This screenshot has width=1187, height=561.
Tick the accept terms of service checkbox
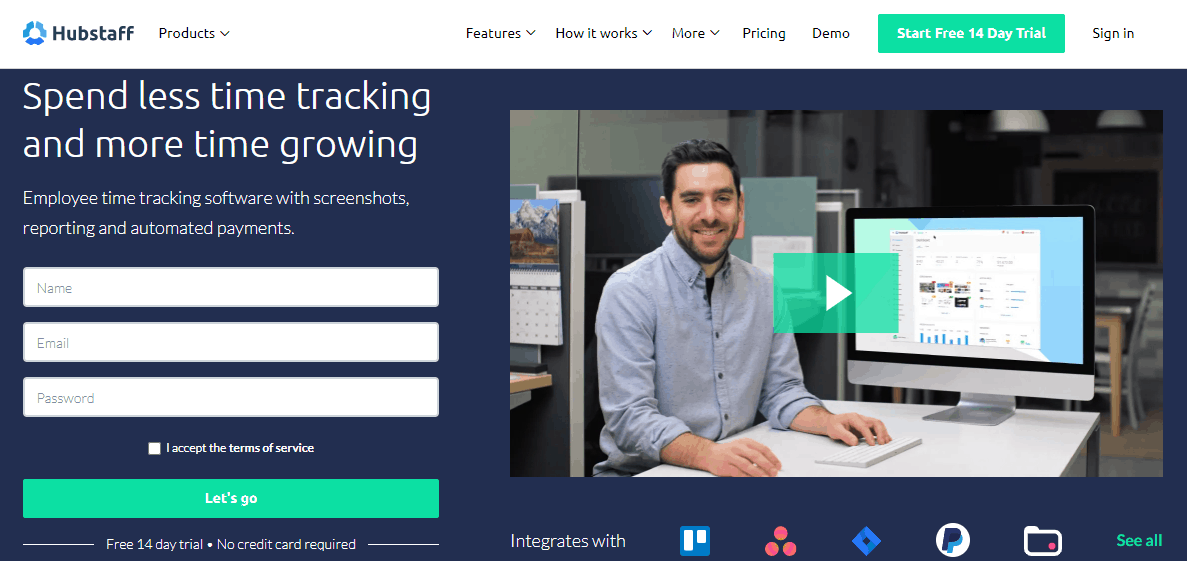(154, 448)
